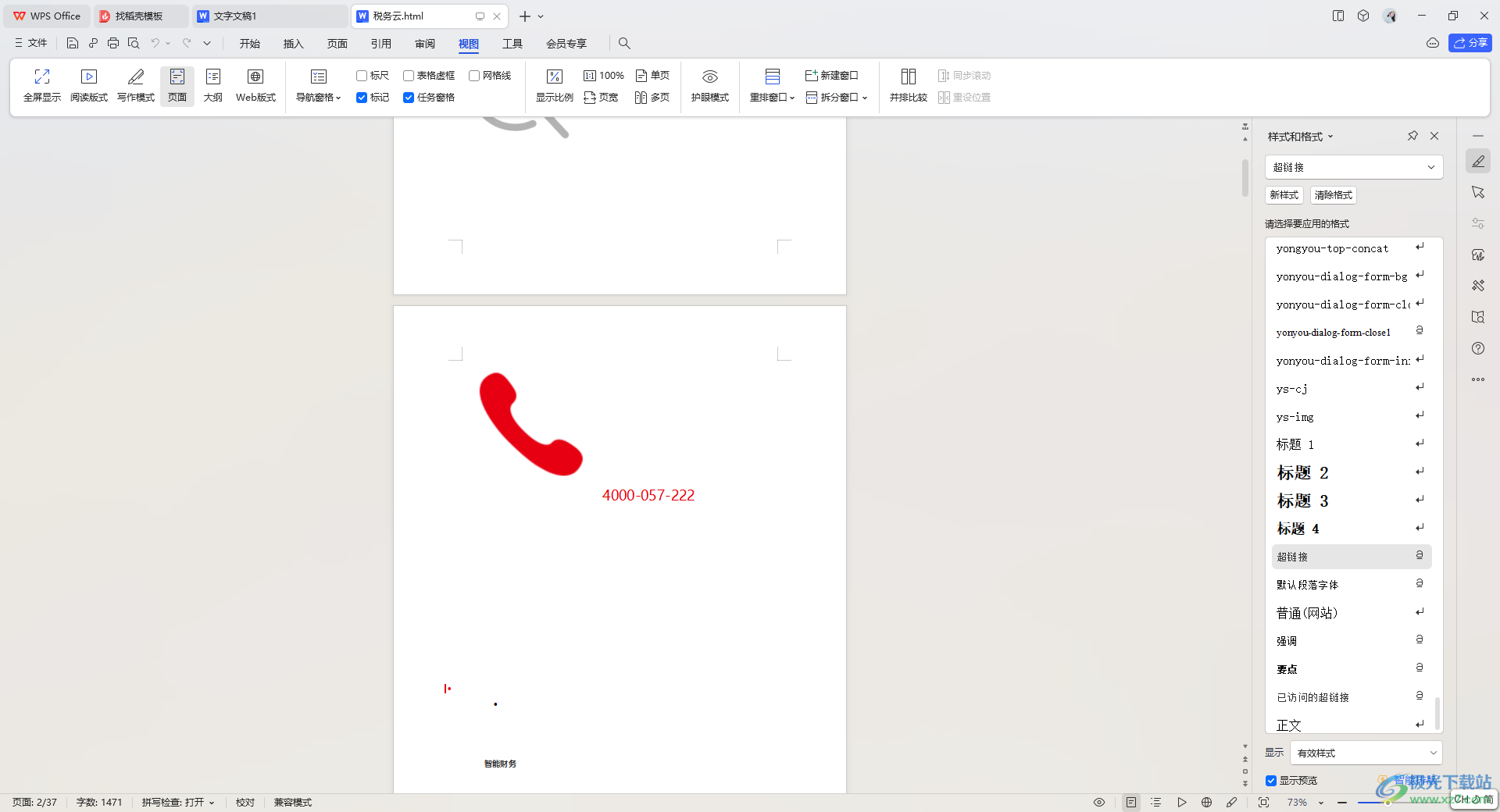Toggle the show preview checkbox
The width and height of the screenshot is (1500, 812).
pyautogui.click(x=1271, y=781)
